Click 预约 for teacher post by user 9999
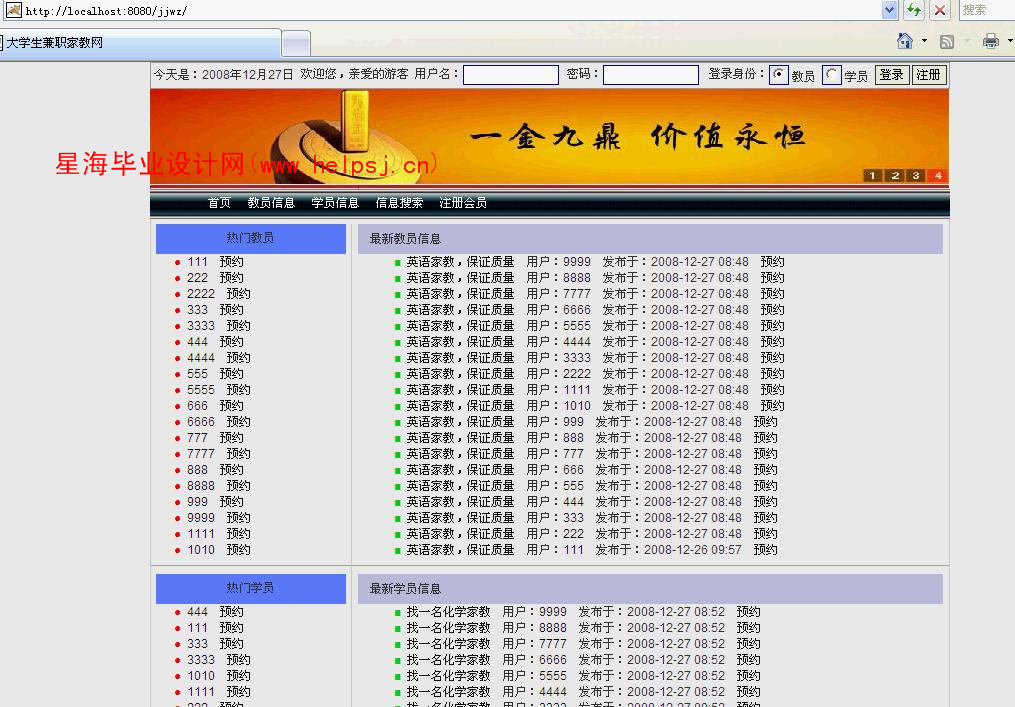The width and height of the screenshot is (1015, 707). (x=772, y=262)
